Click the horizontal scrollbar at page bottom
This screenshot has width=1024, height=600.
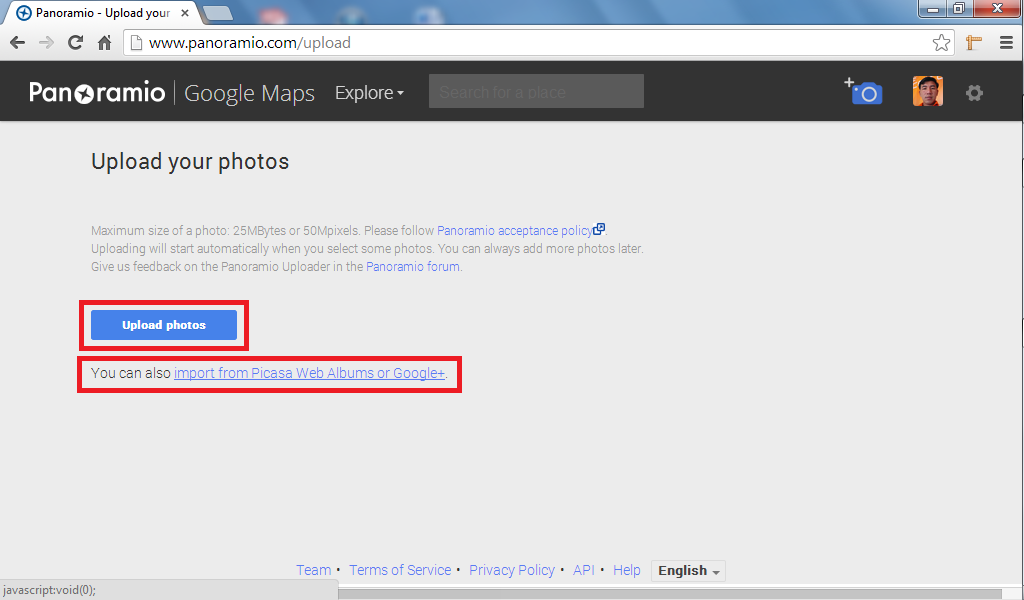(670, 593)
